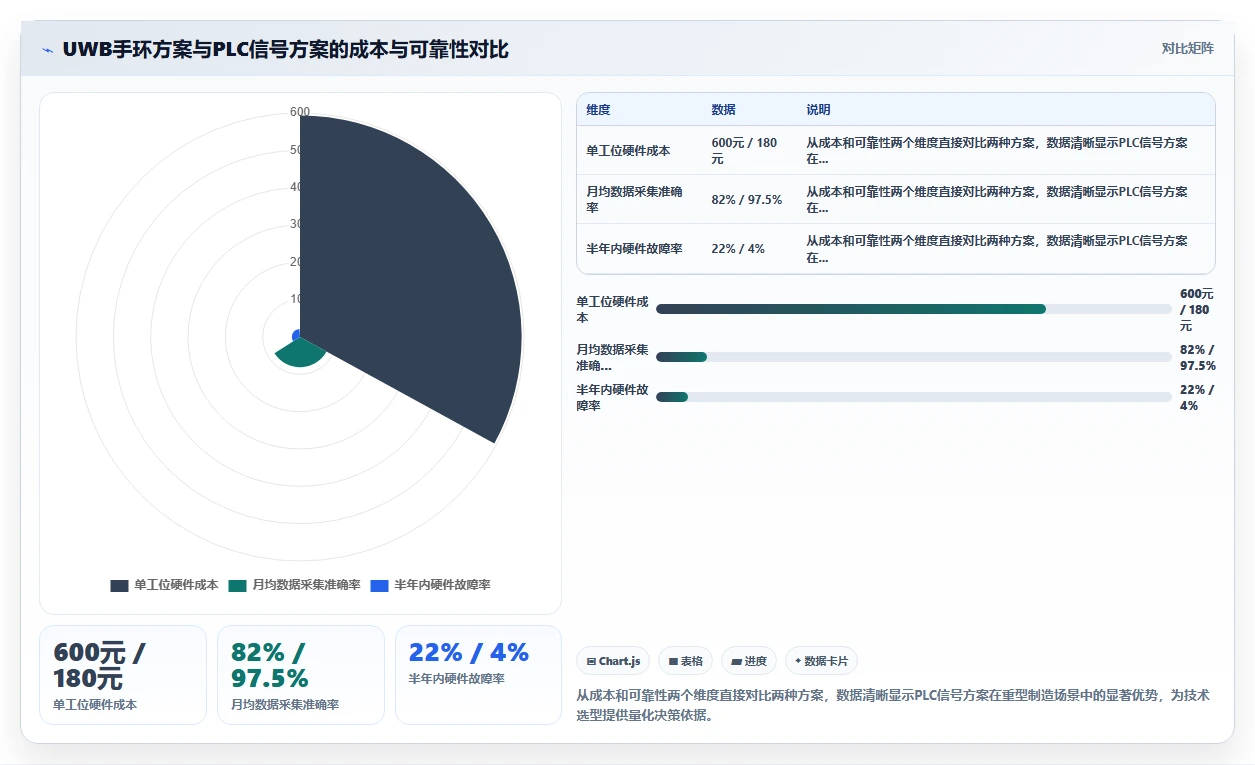The image size is (1255, 765).
Task: Open the 22% / 4% stat card
Action: [x=479, y=675]
